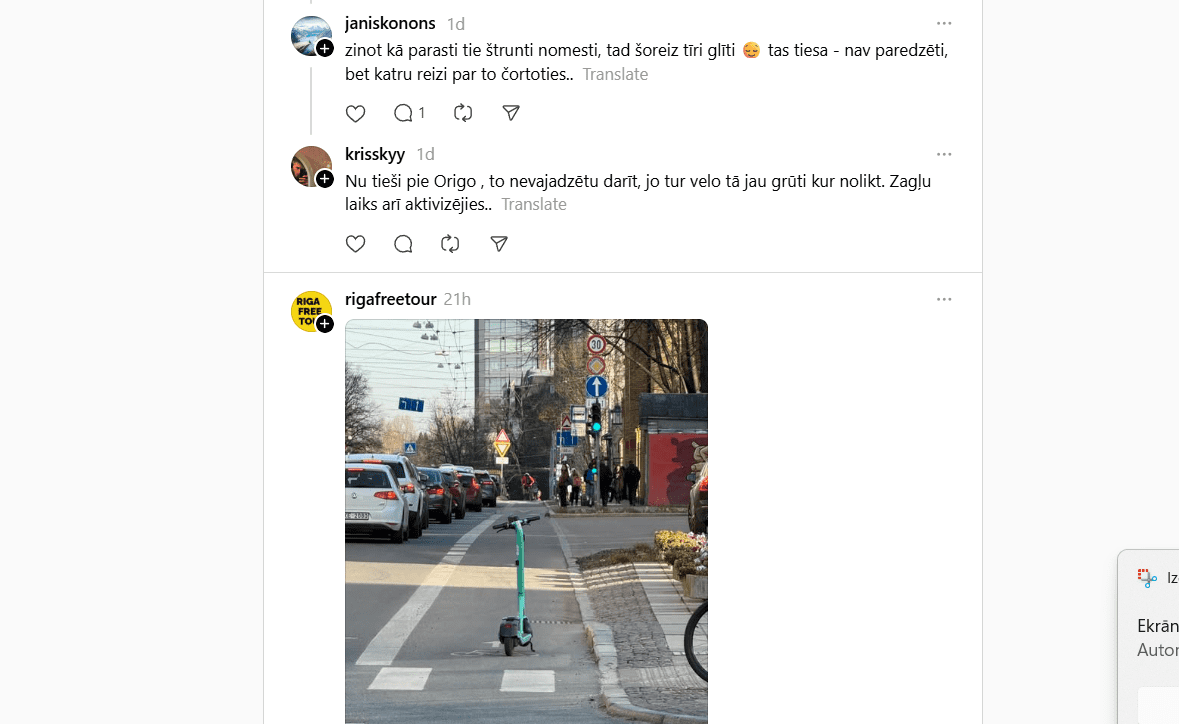This screenshot has height=724, width=1179.
Task: Repost krisskyy's comment
Action: (450, 244)
